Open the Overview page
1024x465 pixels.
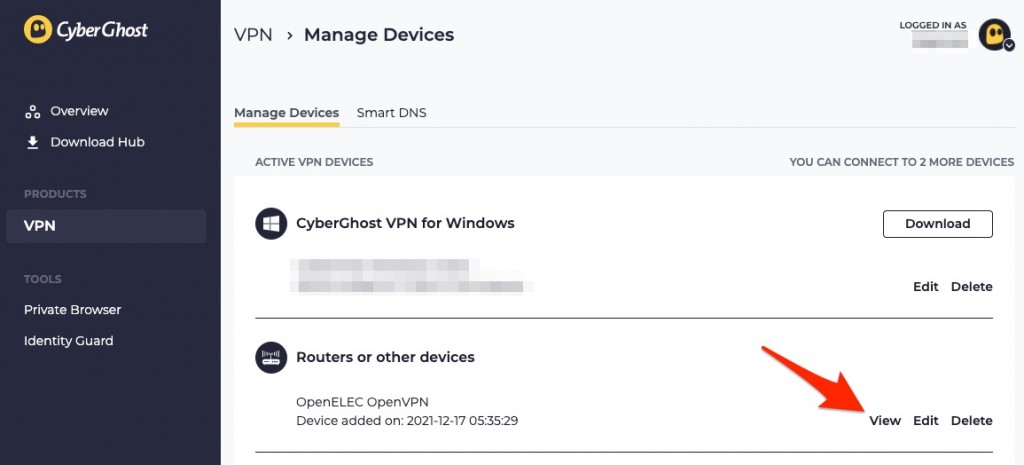click(x=79, y=111)
